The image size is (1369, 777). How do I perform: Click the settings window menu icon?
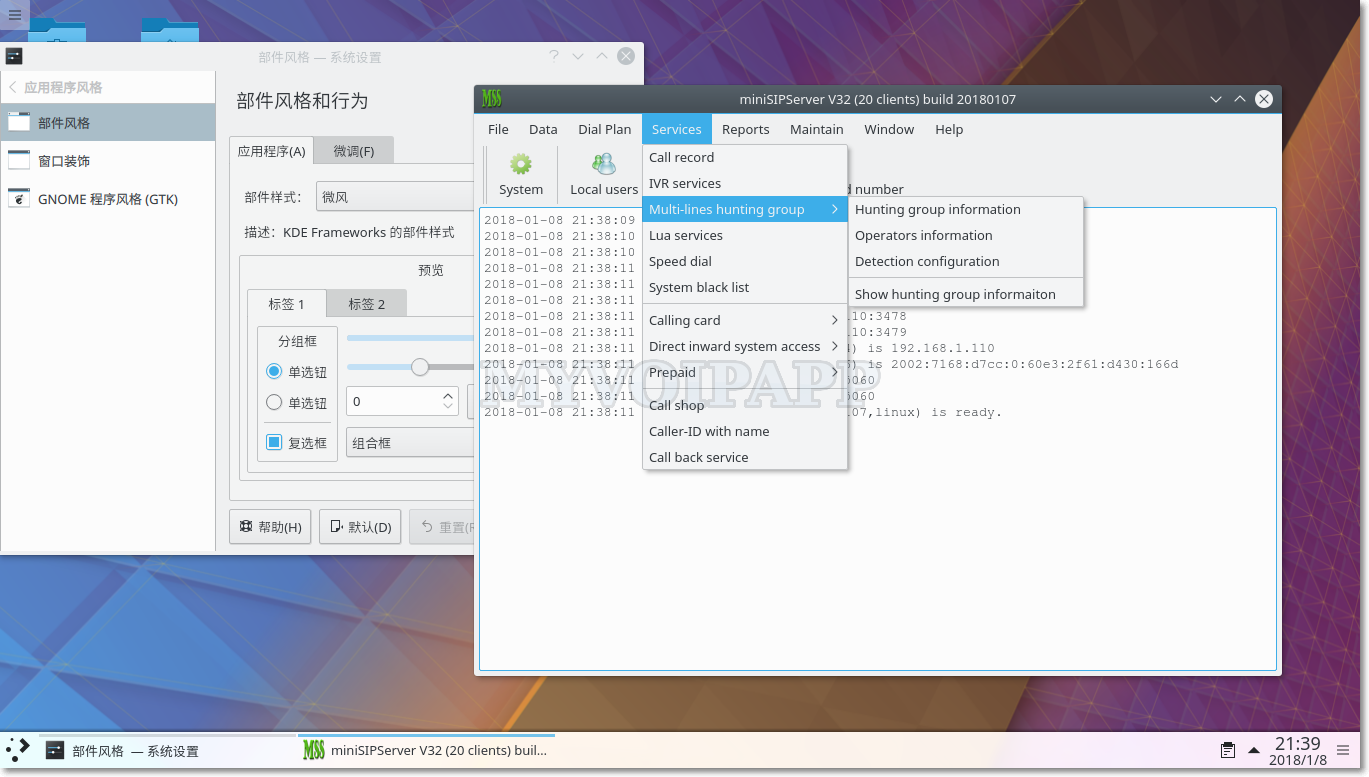point(14,57)
